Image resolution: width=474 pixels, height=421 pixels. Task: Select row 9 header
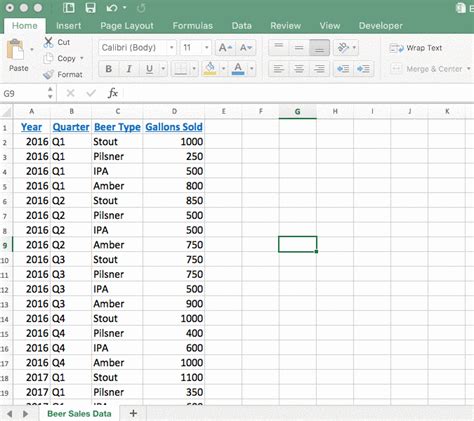(5, 245)
